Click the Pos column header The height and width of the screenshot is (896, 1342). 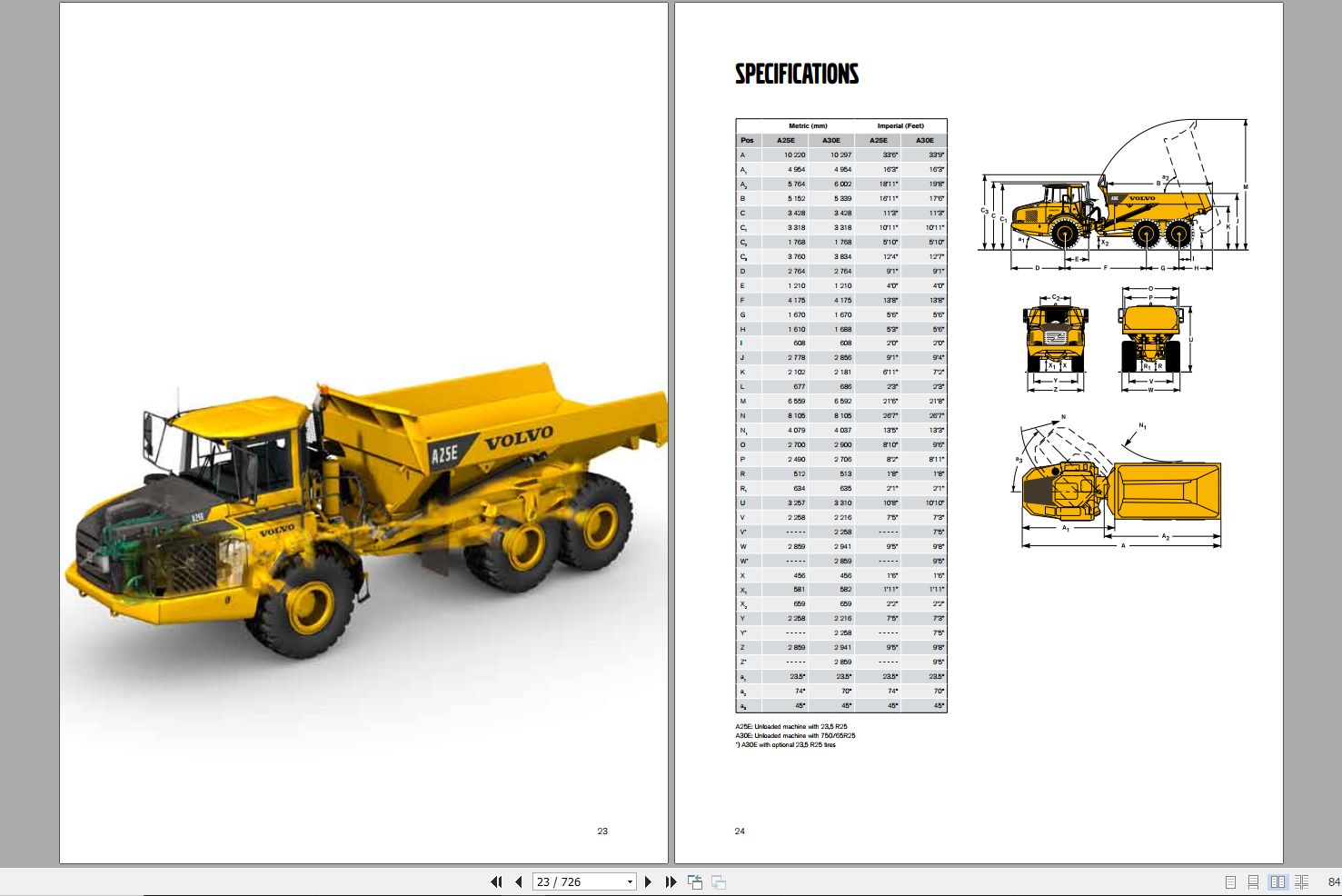[747, 140]
